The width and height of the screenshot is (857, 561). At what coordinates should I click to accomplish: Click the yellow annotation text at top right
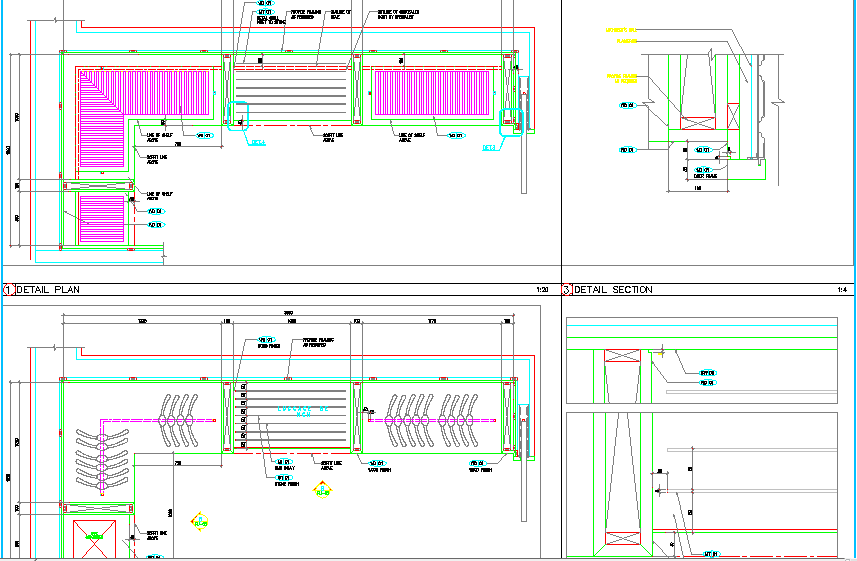620,30
